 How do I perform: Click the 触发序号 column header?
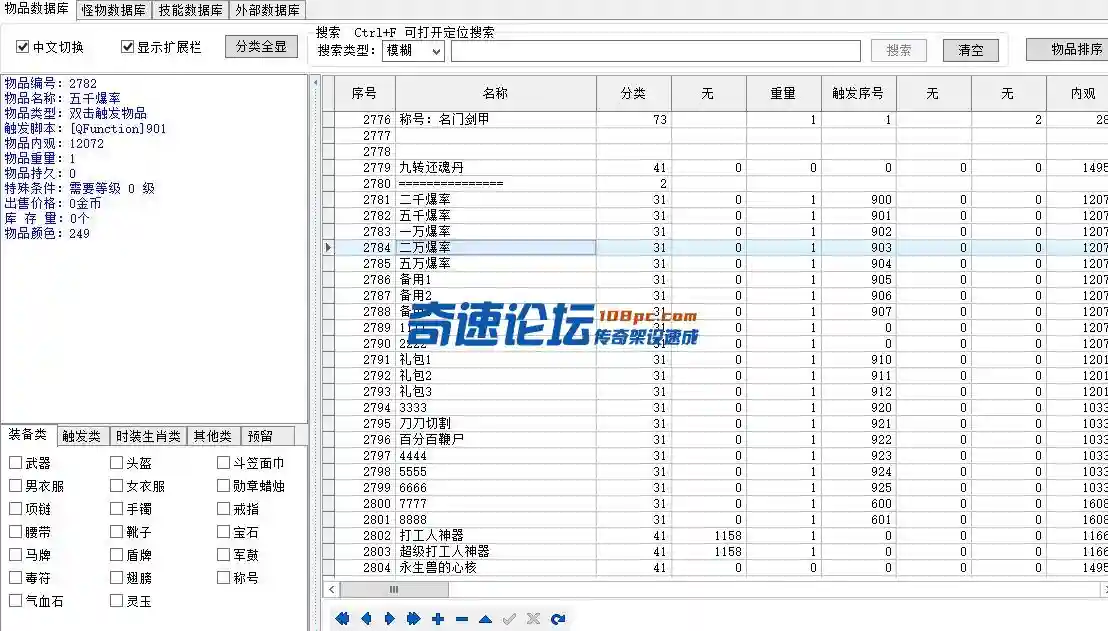[858, 93]
